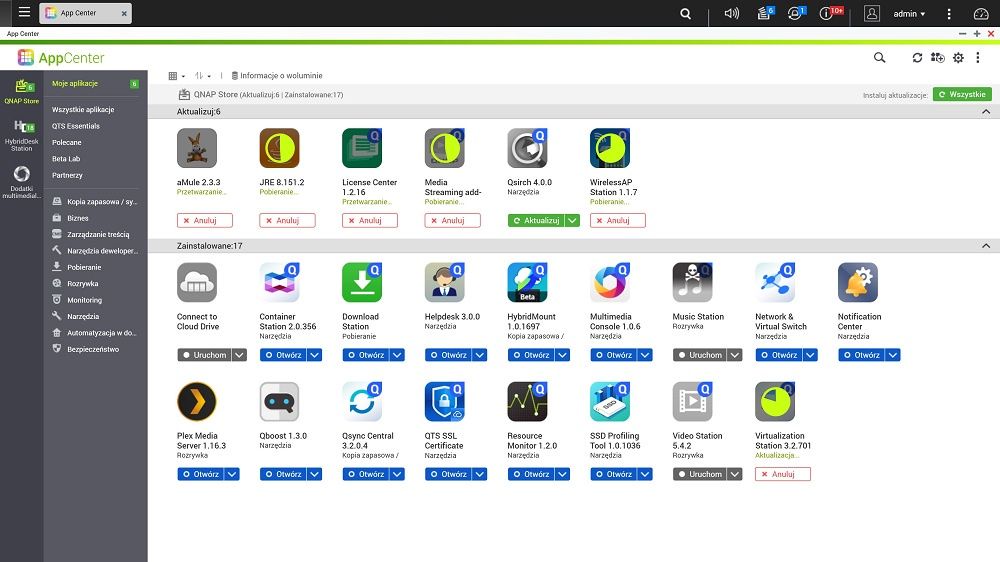Image resolution: width=1000 pixels, height=562 pixels.
Task: Open the Notification Center app icon
Action: click(858, 283)
